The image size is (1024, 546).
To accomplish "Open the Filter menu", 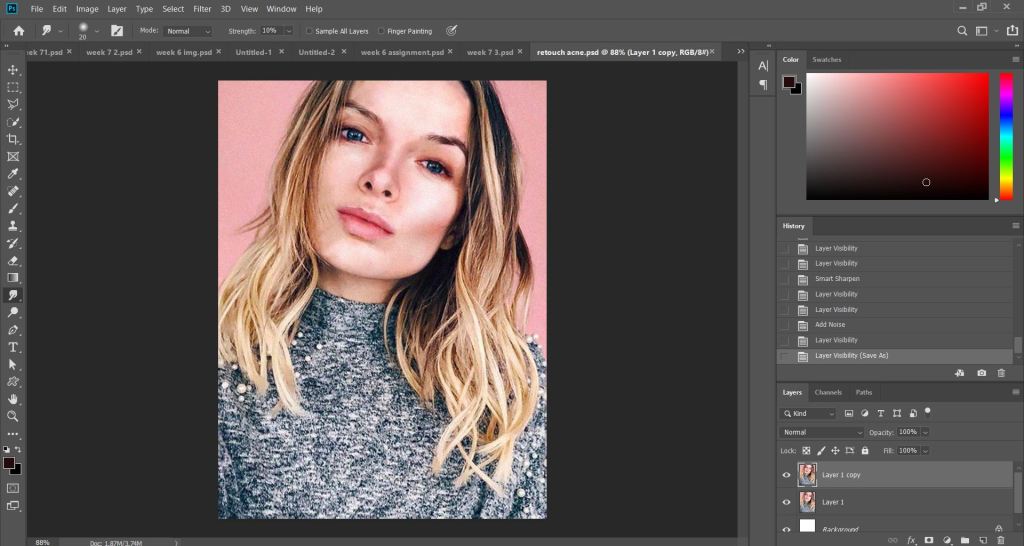I will tap(202, 9).
